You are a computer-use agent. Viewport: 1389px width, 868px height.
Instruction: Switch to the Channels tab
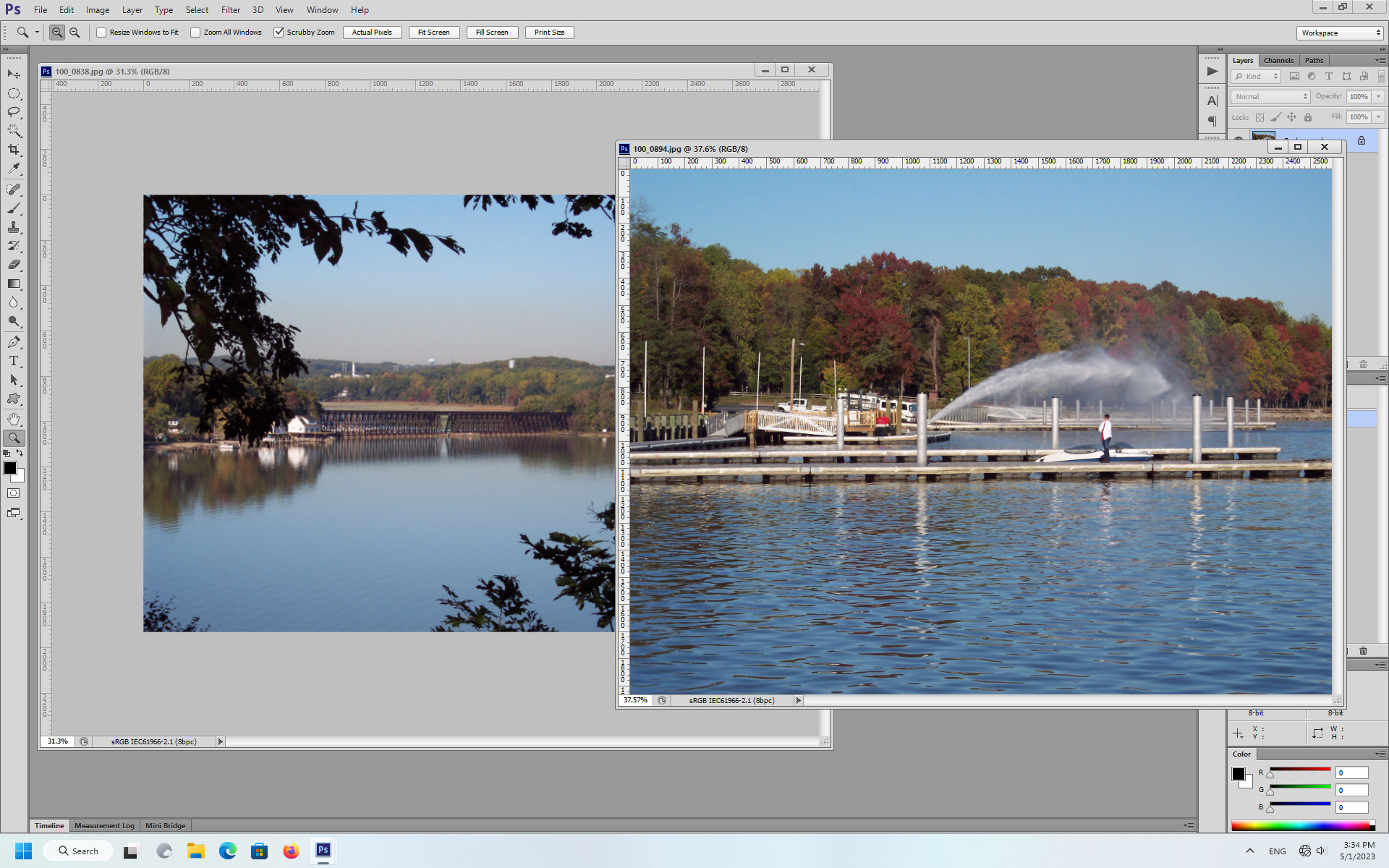point(1278,60)
